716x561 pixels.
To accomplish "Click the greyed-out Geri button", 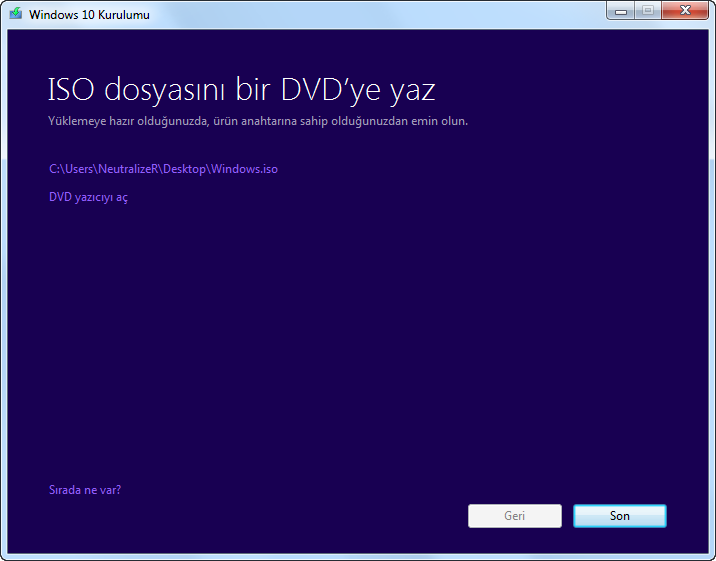I will tap(514, 516).
